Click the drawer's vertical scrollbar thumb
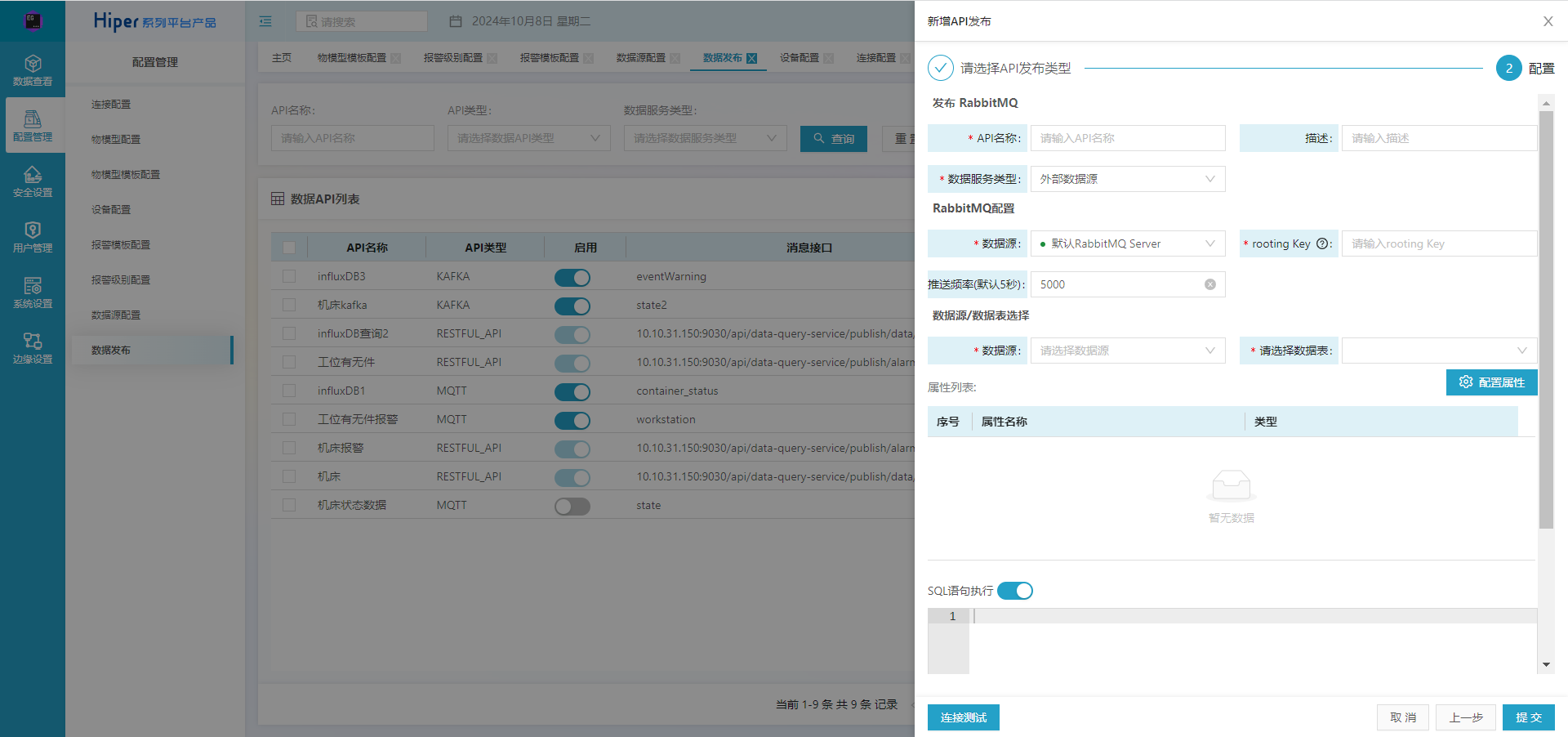Screen dimensions: 1568x737 tap(1546, 319)
